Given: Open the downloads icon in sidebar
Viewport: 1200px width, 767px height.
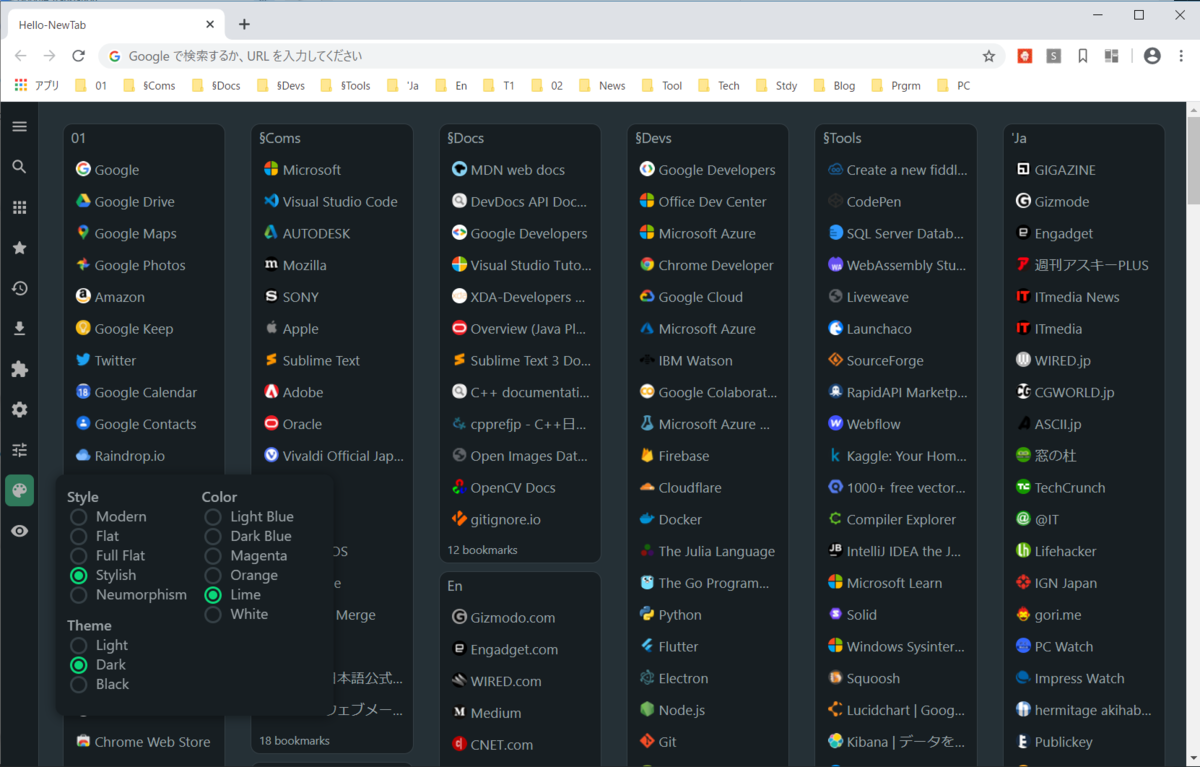Looking at the screenshot, I should tap(19, 329).
